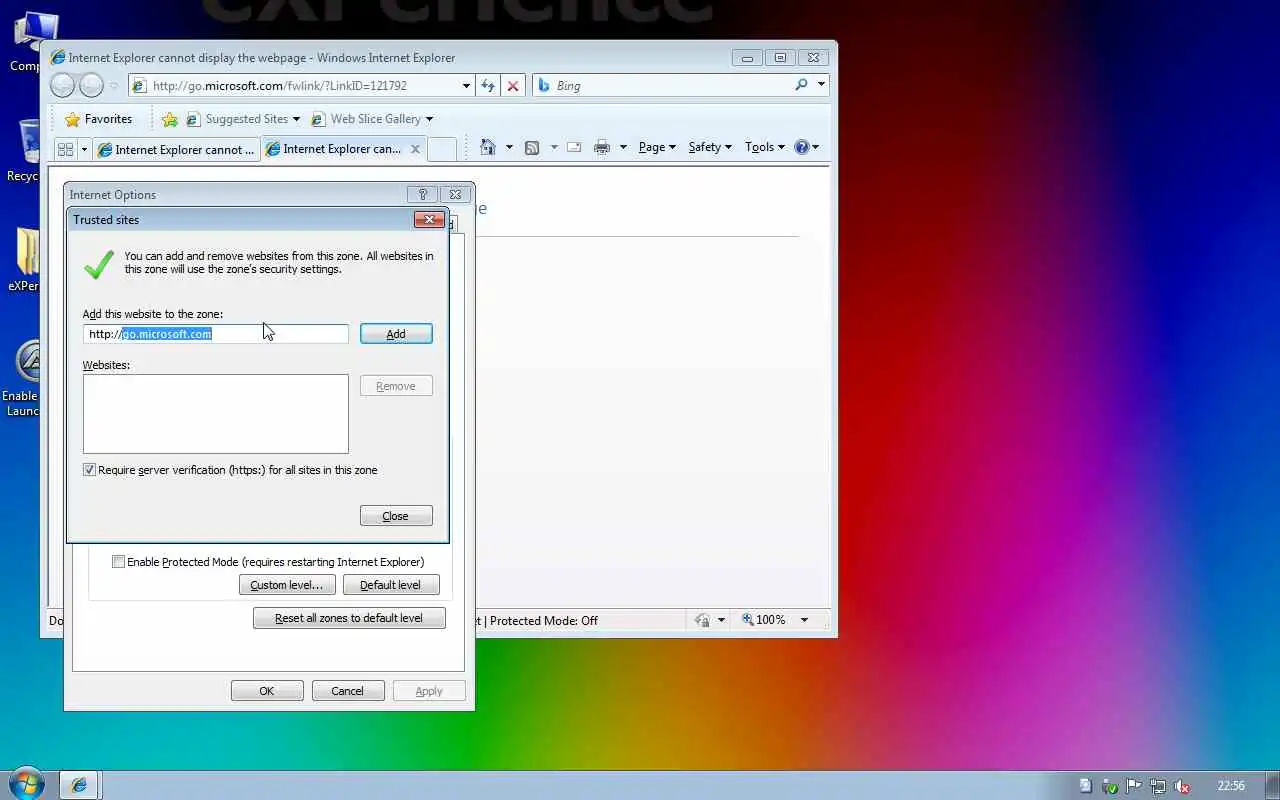Switch to first 'Internet Explorer cannot...' tab

(177, 150)
